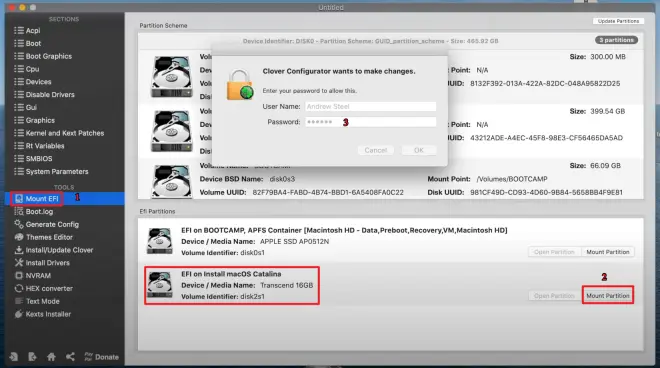Image resolution: width=660 pixels, height=368 pixels.
Task: Mount Partition for Install macOS Catalina EFI
Action: point(608,296)
